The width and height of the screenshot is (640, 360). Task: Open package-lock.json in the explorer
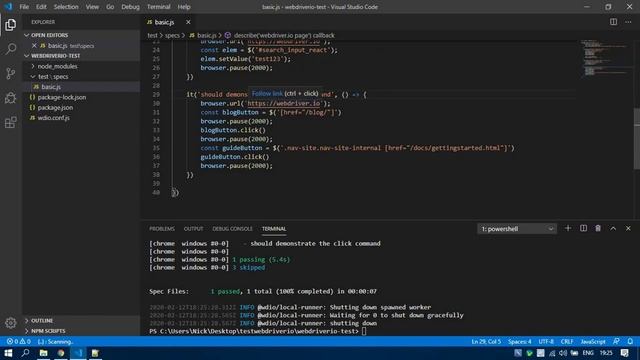click(62, 97)
